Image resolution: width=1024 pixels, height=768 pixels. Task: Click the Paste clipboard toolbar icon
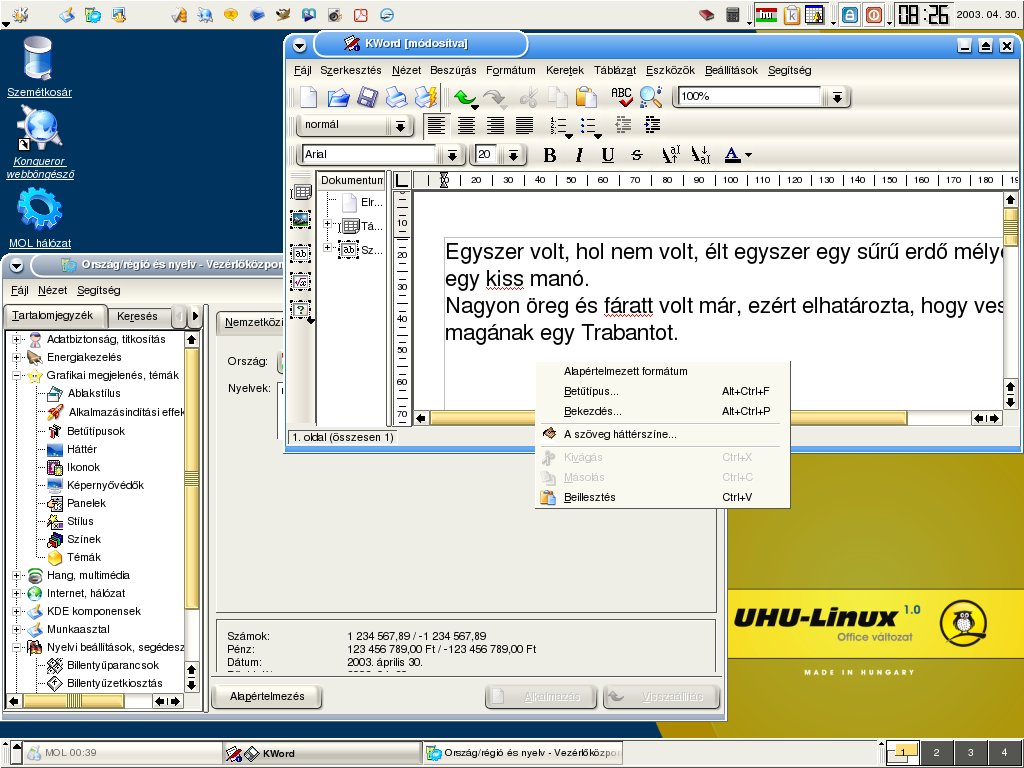pos(586,97)
